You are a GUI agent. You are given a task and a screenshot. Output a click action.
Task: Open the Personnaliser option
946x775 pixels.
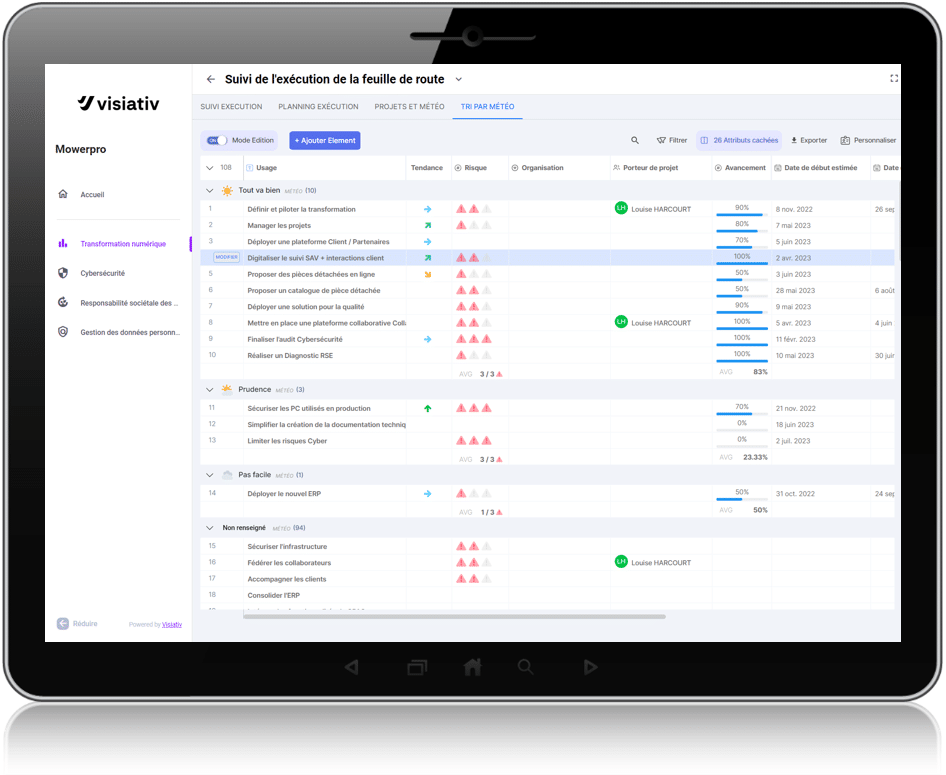pyautogui.click(x=868, y=141)
